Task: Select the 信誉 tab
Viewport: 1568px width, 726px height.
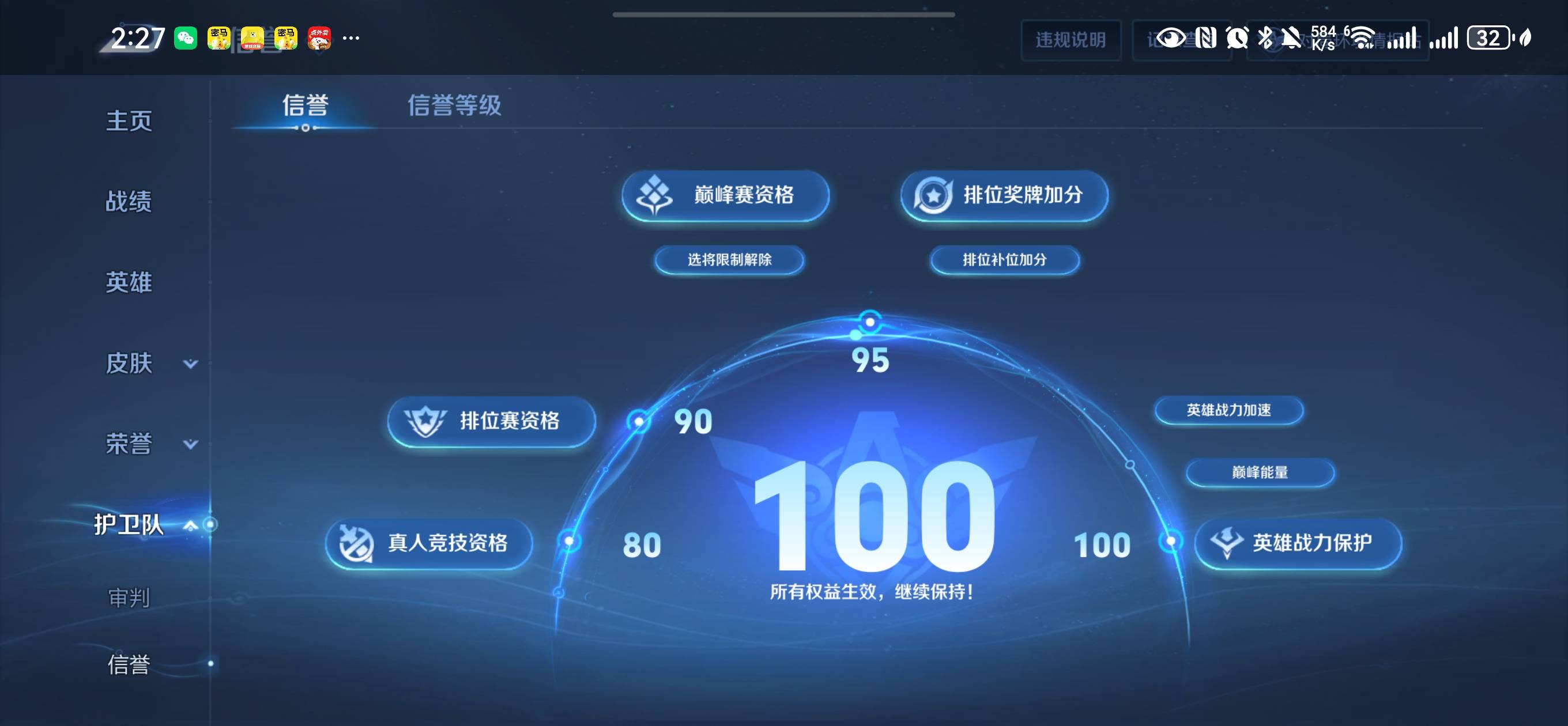Action: pyautogui.click(x=306, y=106)
